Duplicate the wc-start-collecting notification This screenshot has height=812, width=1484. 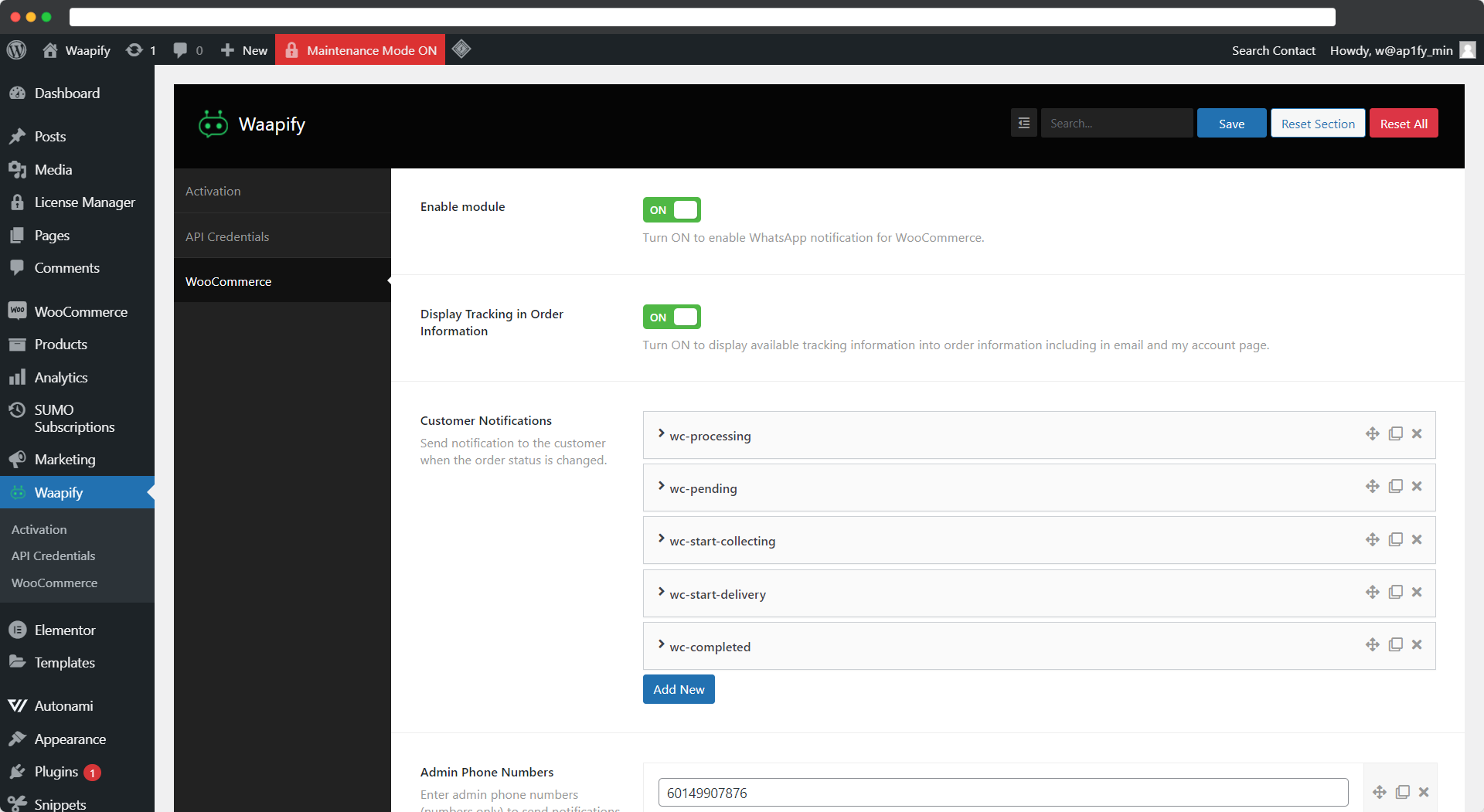click(x=1396, y=540)
